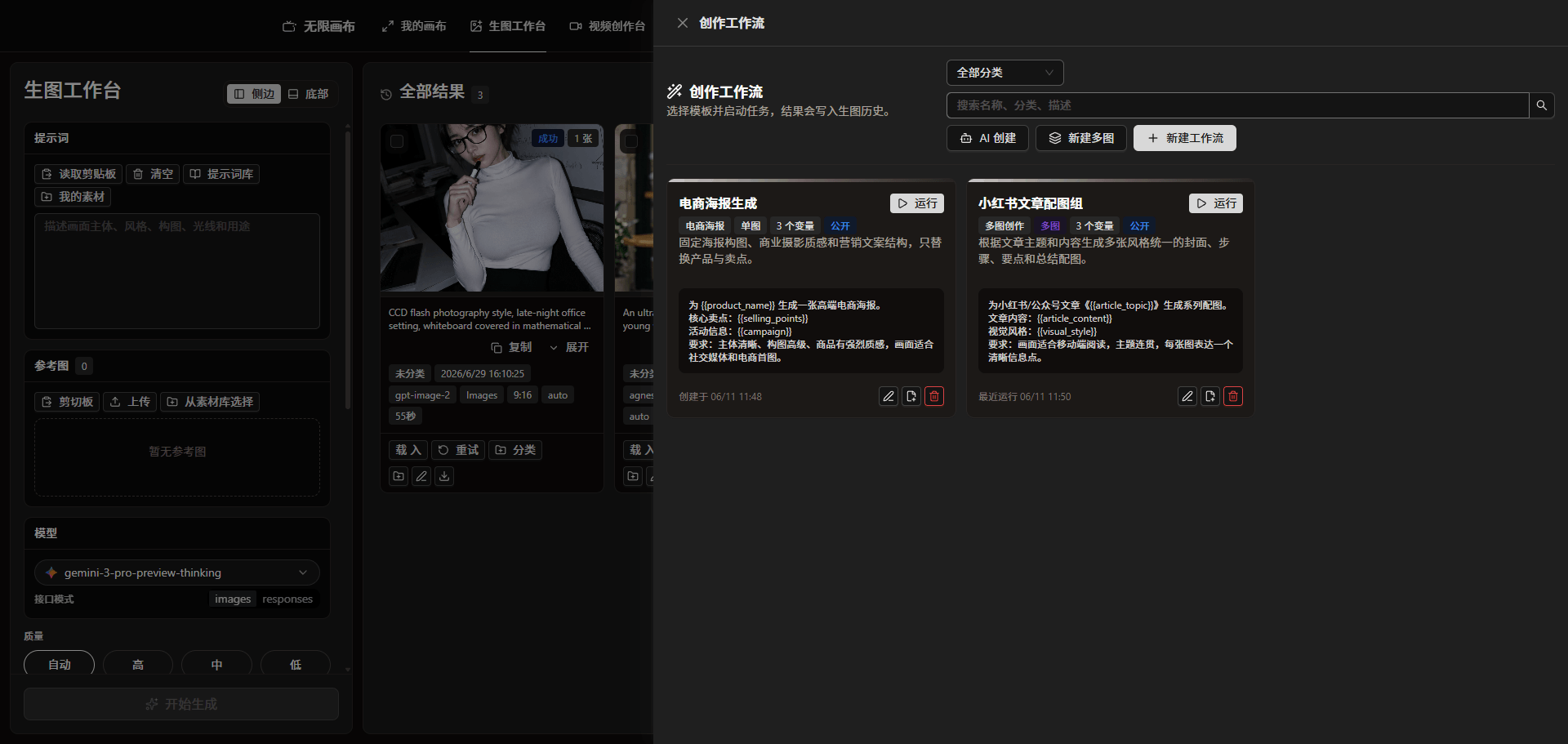This screenshot has height=744, width=1568.
Task: Set quality to 高
Action: [138, 664]
